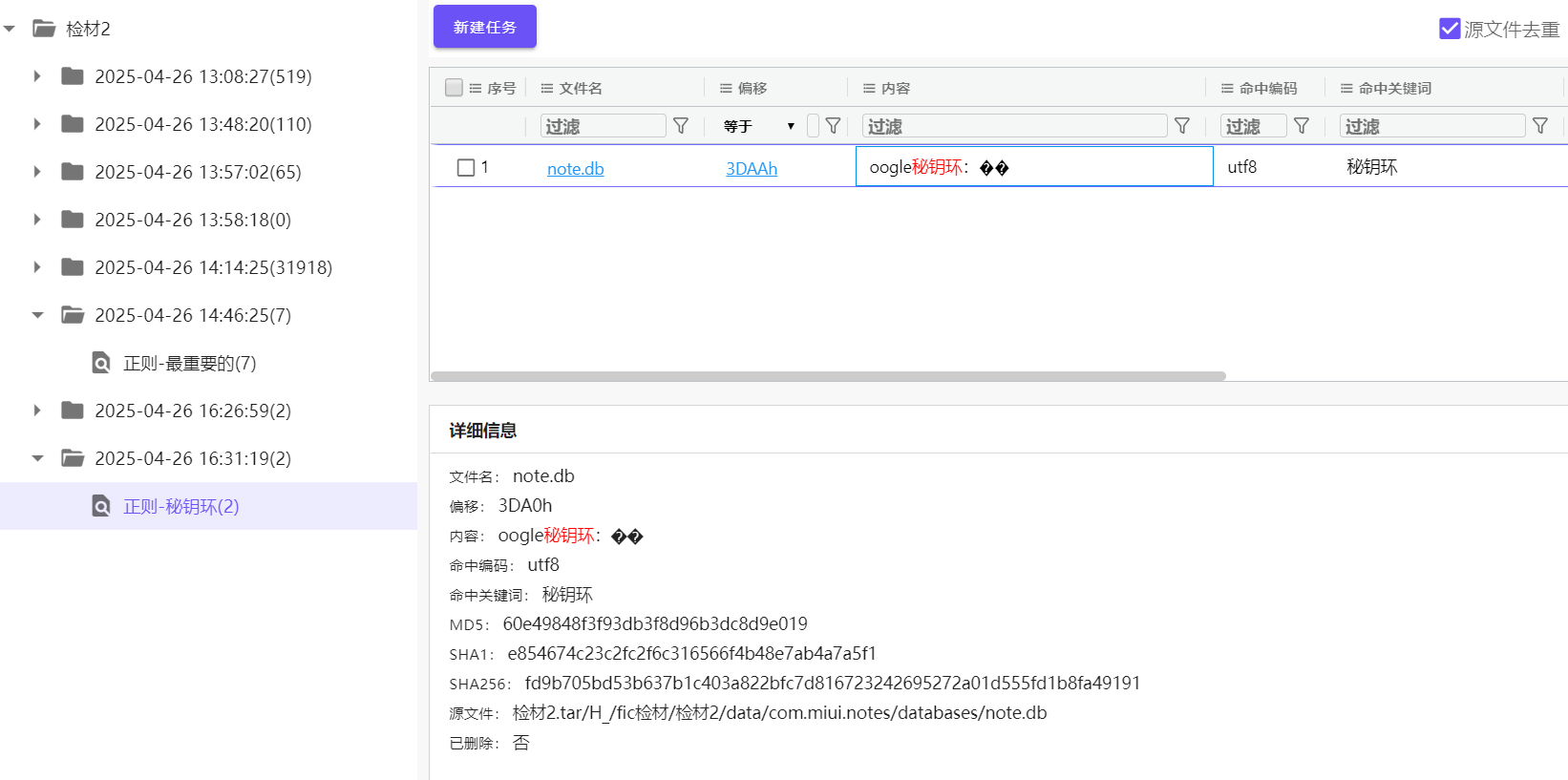The width and height of the screenshot is (1568, 780).
Task: Click folder icon of 14:14:25(31918) task
Action: (73, 266)
